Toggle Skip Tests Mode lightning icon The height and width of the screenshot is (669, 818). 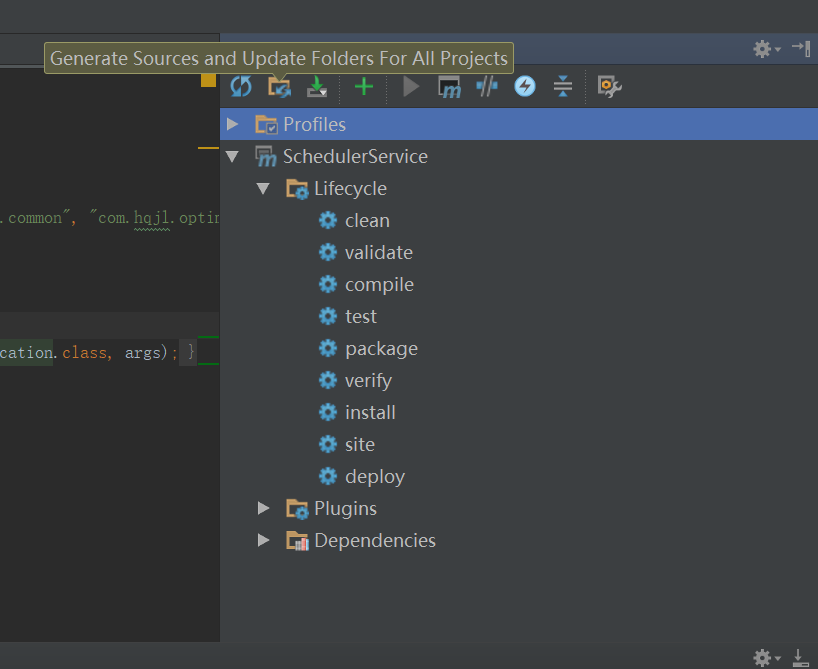coord(525,86)
